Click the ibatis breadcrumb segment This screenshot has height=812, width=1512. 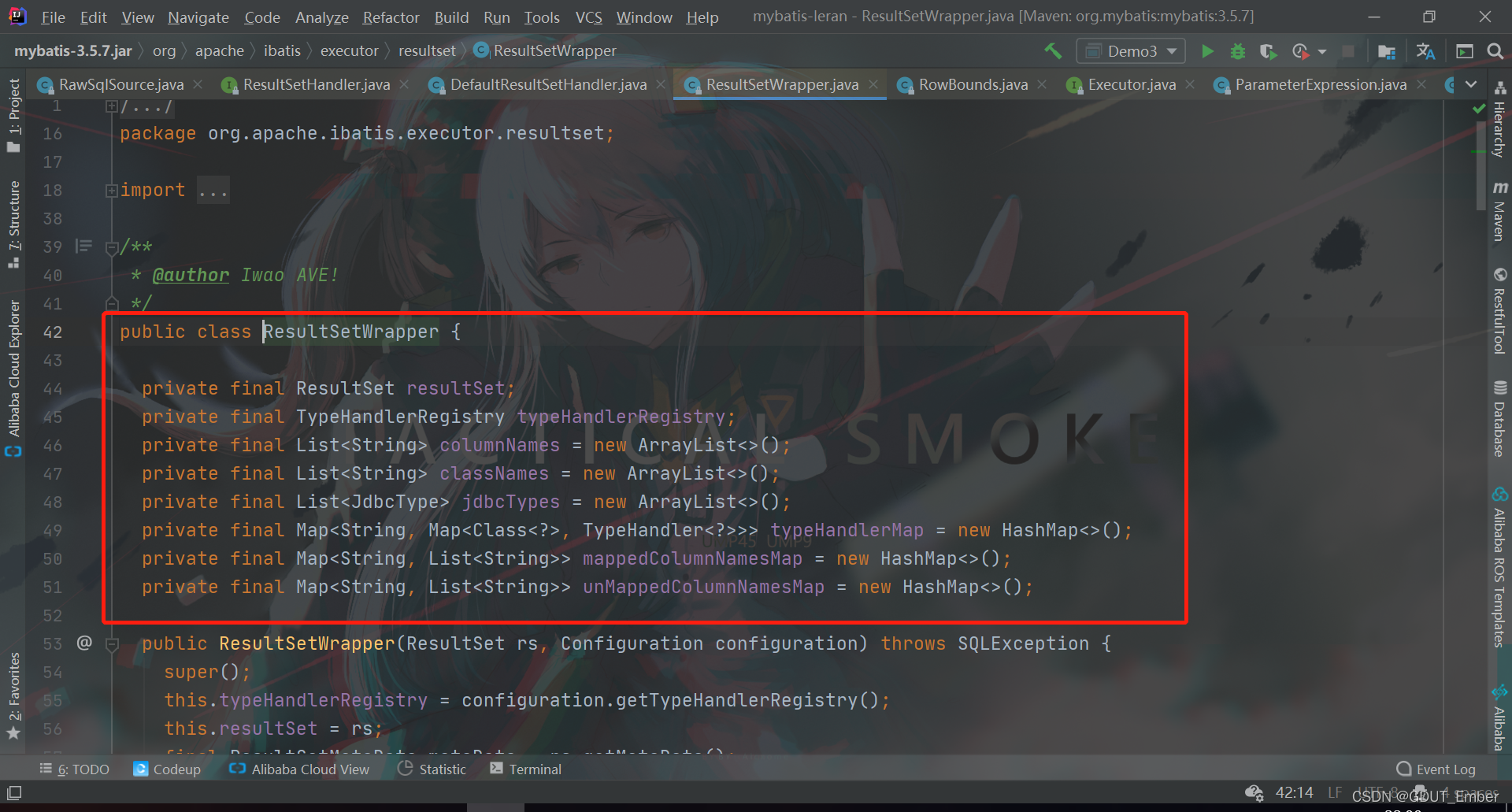click(282, 51)
